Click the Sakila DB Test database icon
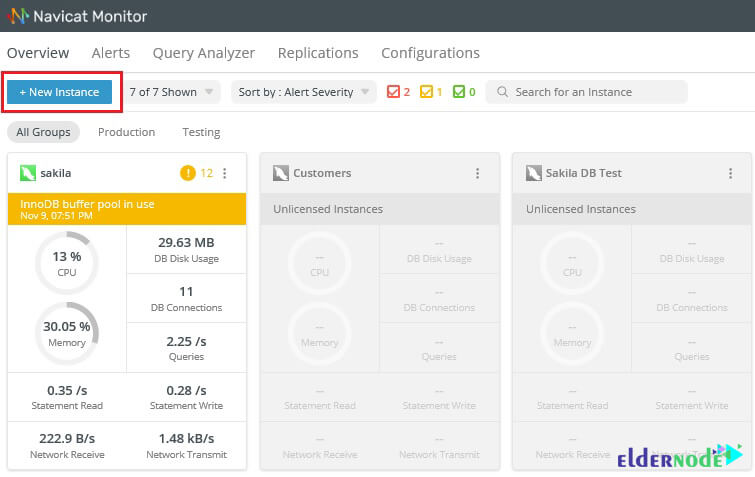 [x=534, y=173]
